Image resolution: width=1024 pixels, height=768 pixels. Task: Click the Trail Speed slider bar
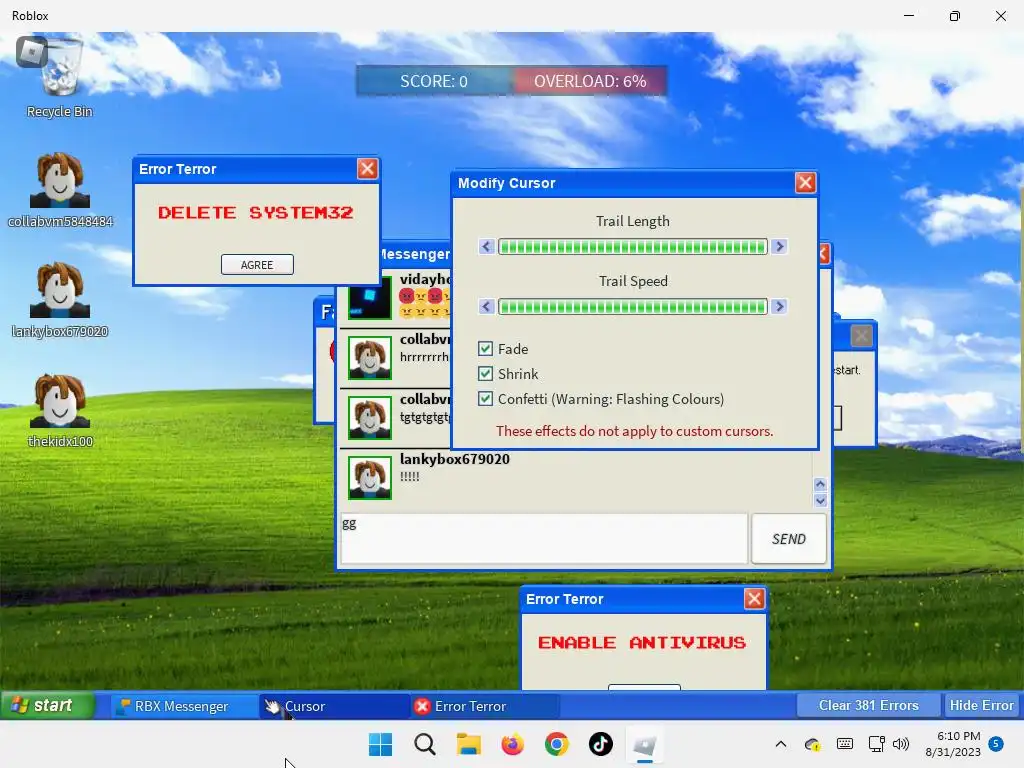coord(633,306)
